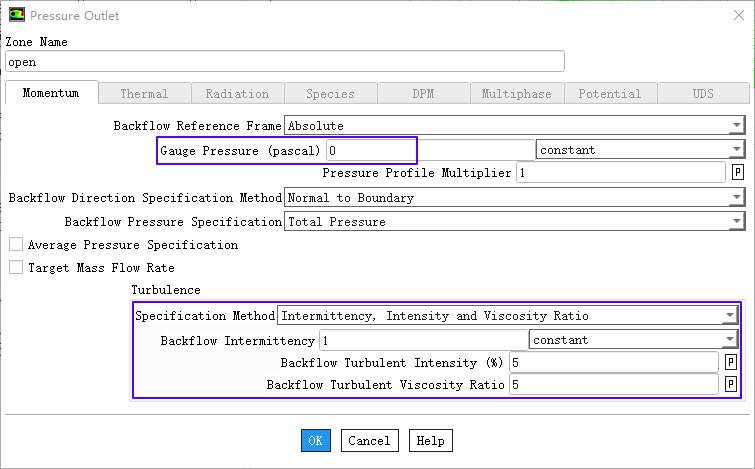Switch to the Momentum tab

[51, 93]
